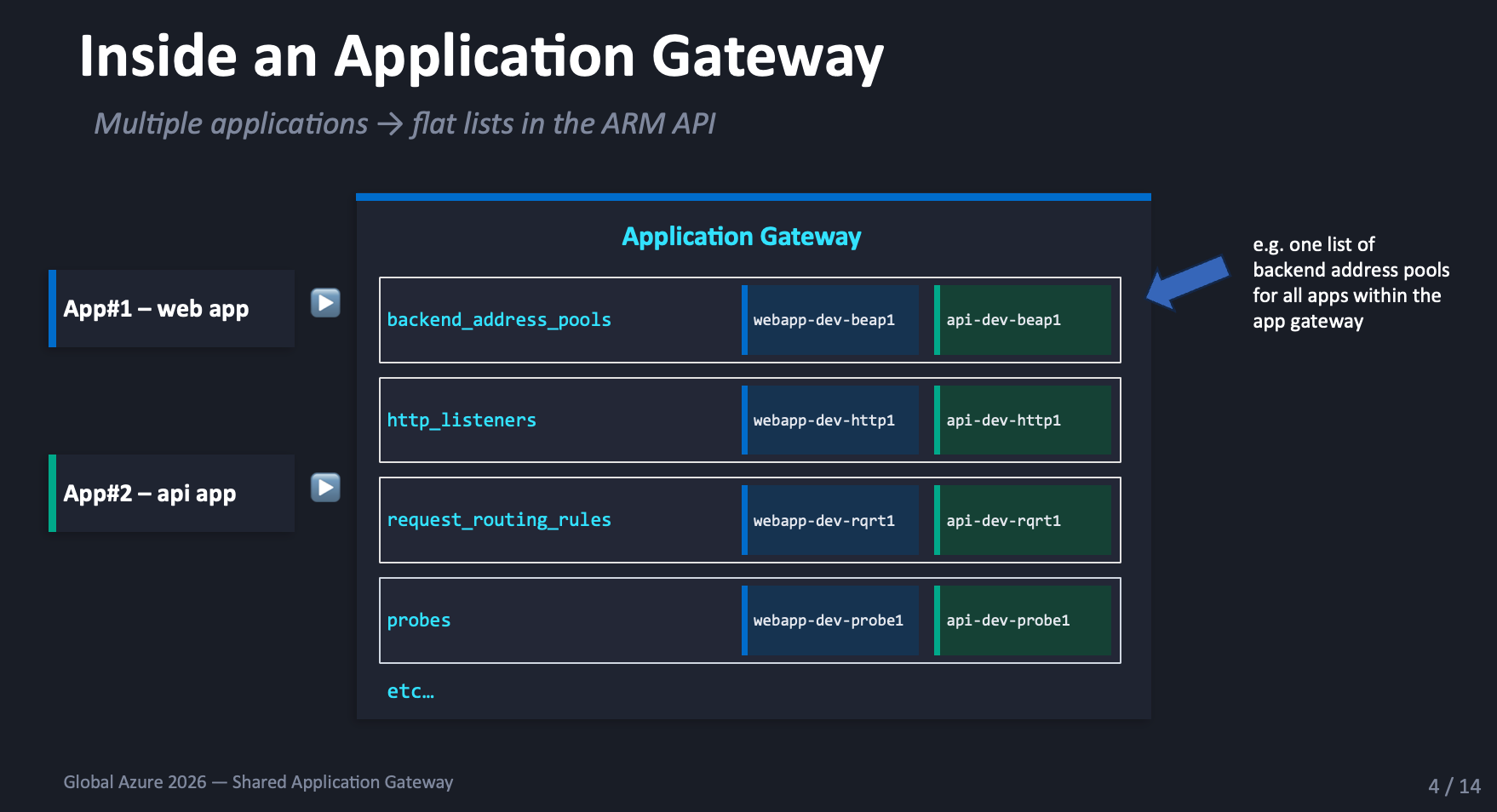Select the App#1 – web app box

[x=172, y=308]
